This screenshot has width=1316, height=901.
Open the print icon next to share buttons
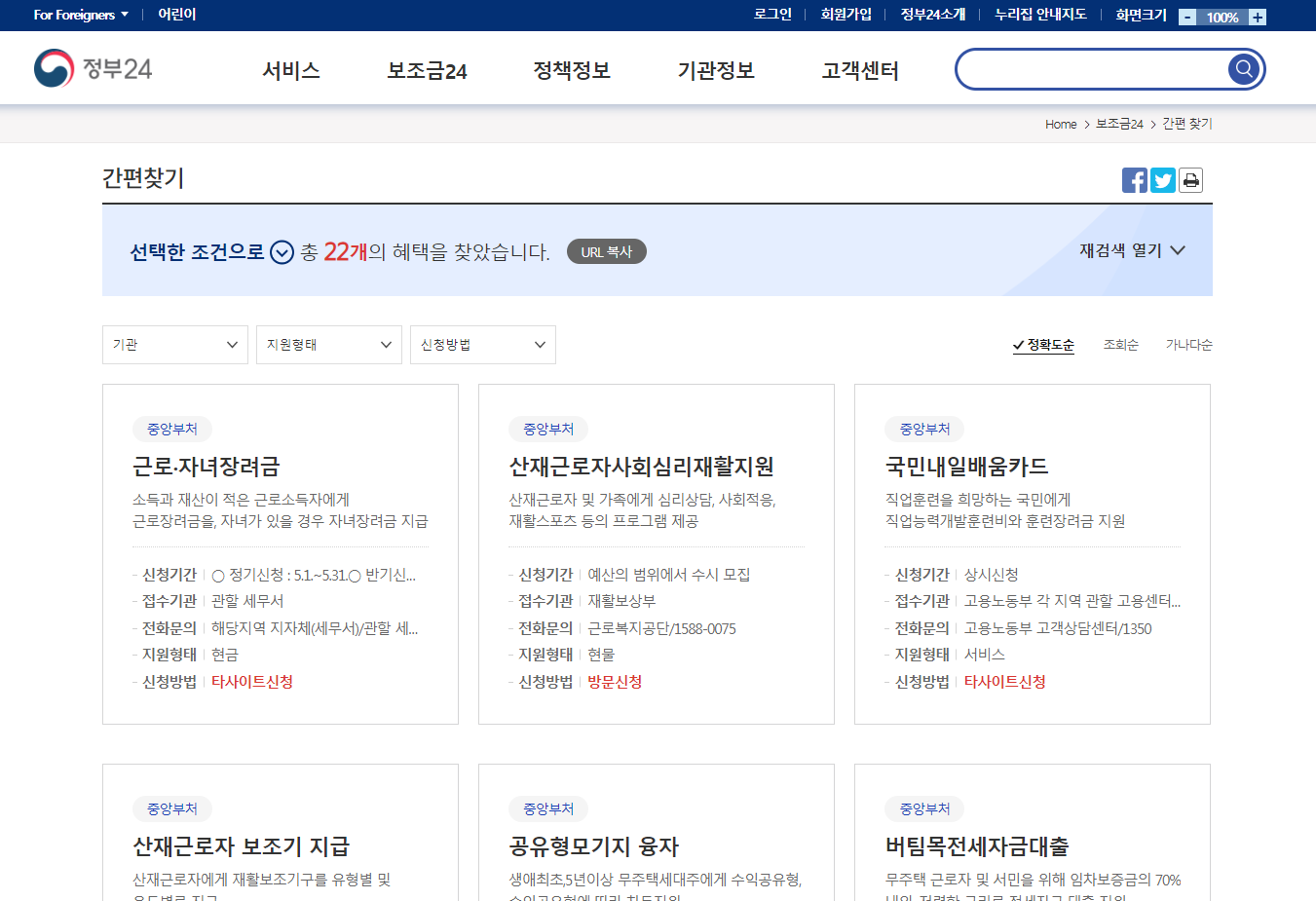coord(1190,179)
